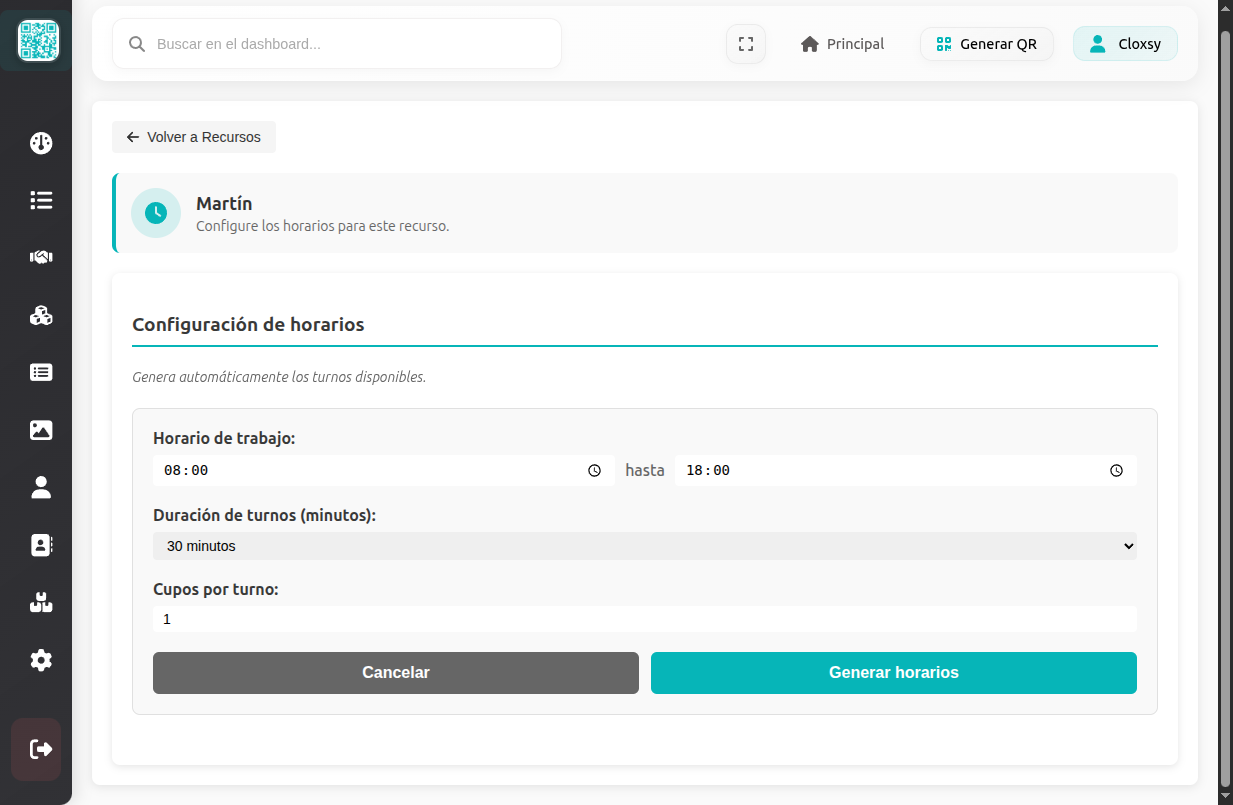This screenshot has height=805, width=1233.
Task: Click the logout icon at sidebar bottom
Action: tap(41, 749)
